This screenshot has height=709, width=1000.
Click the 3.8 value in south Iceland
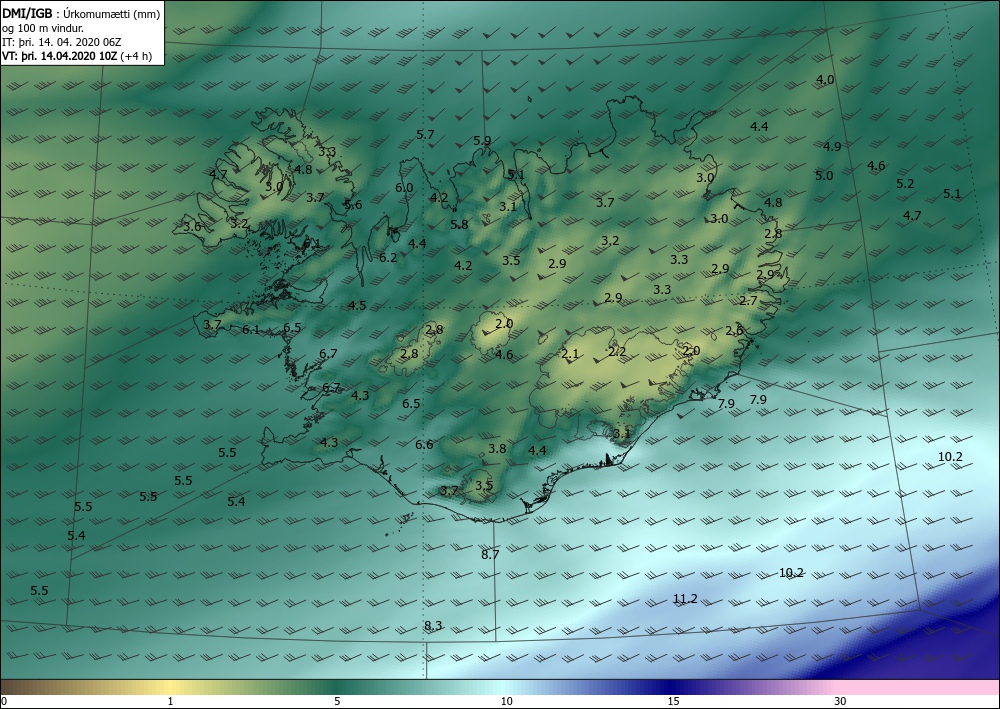coord(497,448)
